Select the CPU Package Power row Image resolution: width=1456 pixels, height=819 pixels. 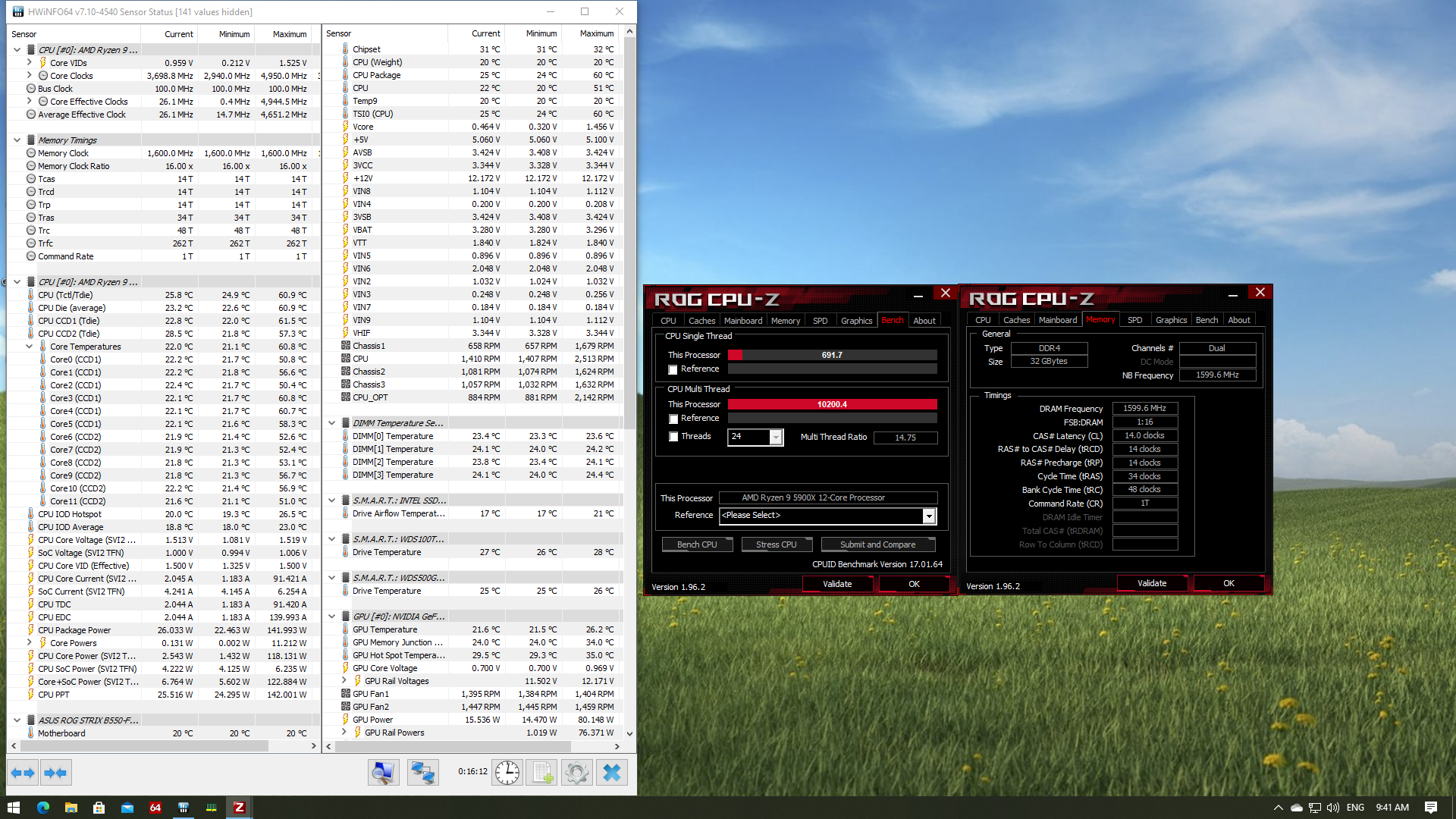(162, 630)
